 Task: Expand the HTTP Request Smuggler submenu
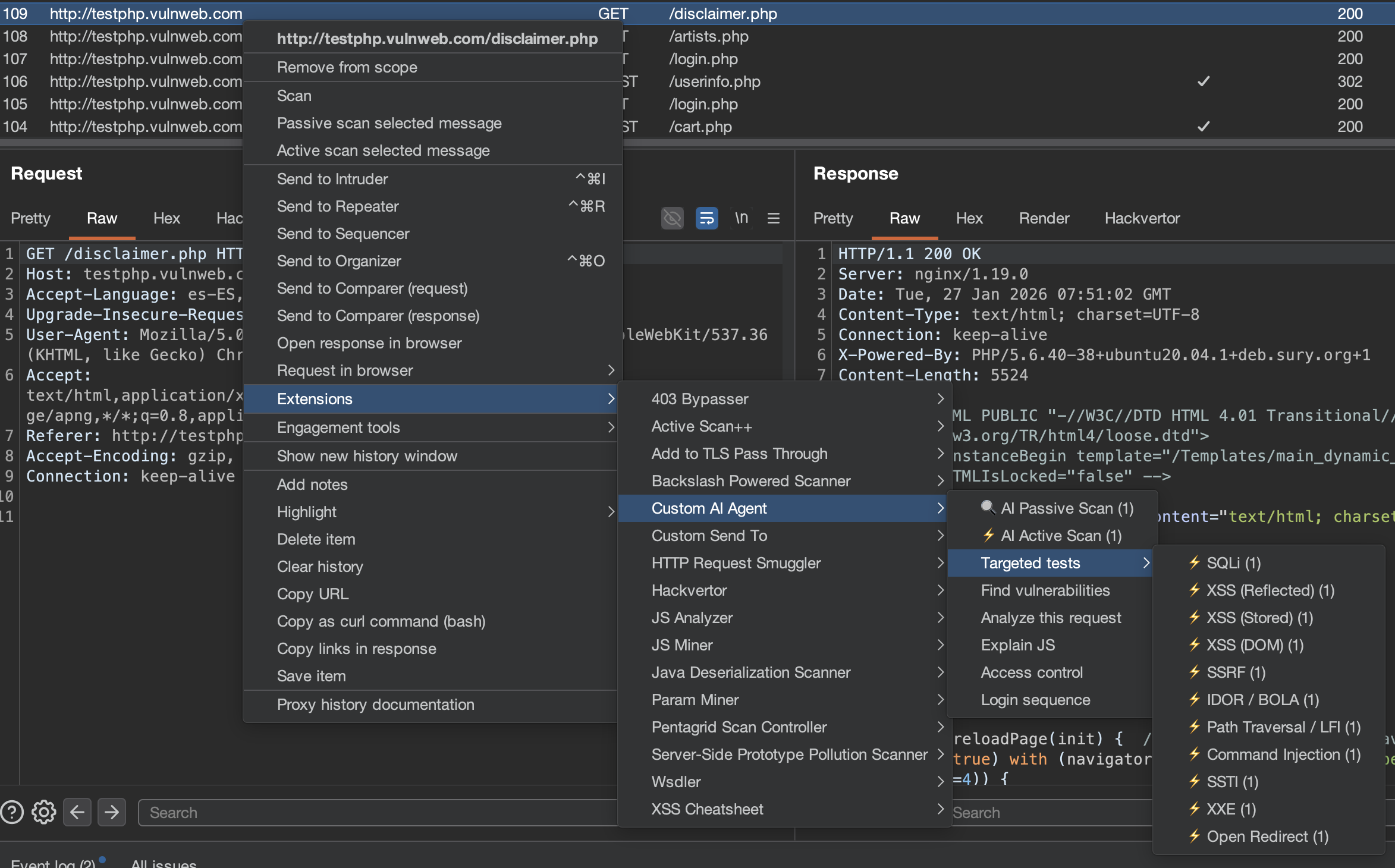pyautogui.click(x=736, y=562)
